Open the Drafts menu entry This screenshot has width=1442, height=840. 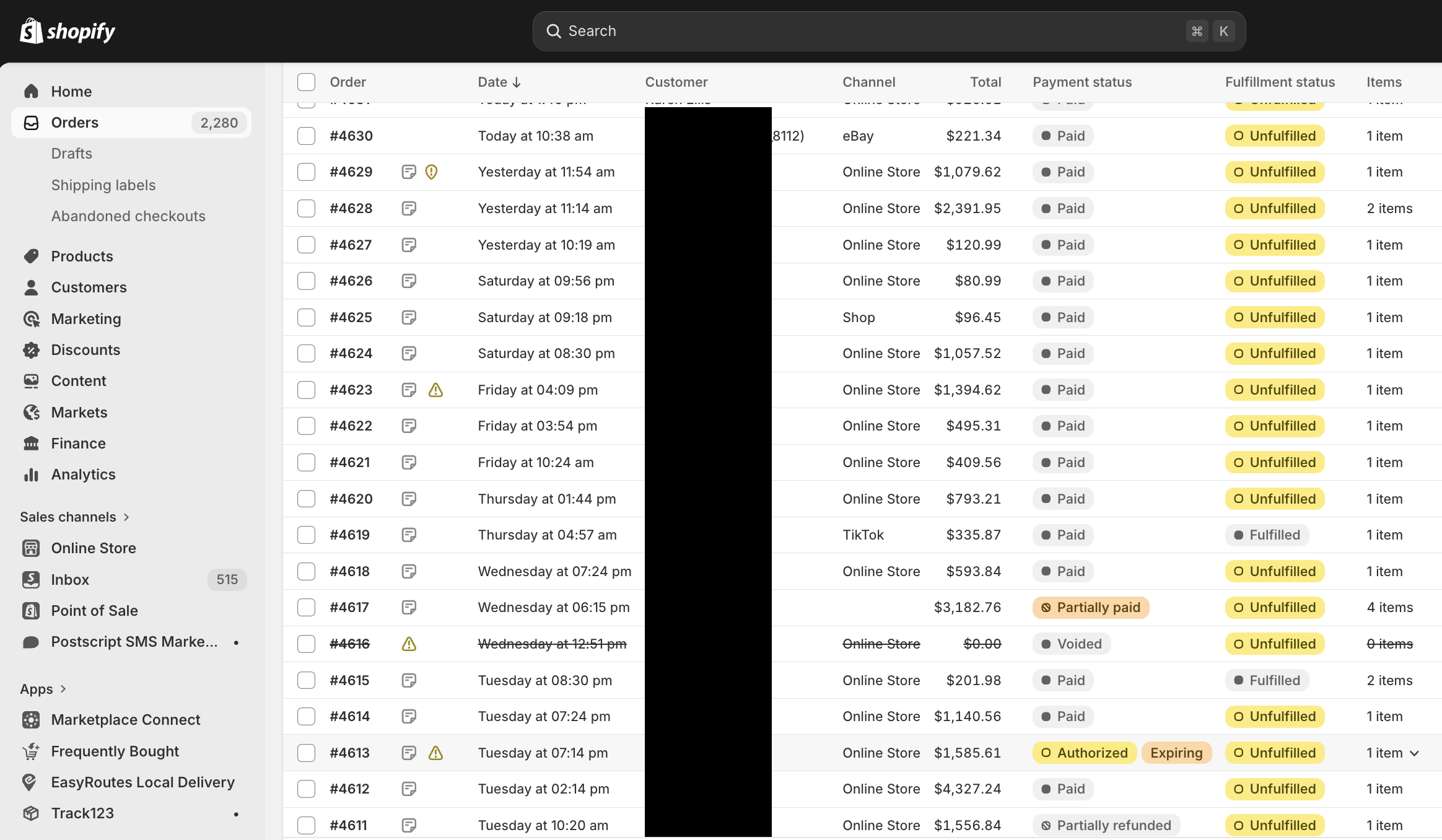(x=71, y=154)
